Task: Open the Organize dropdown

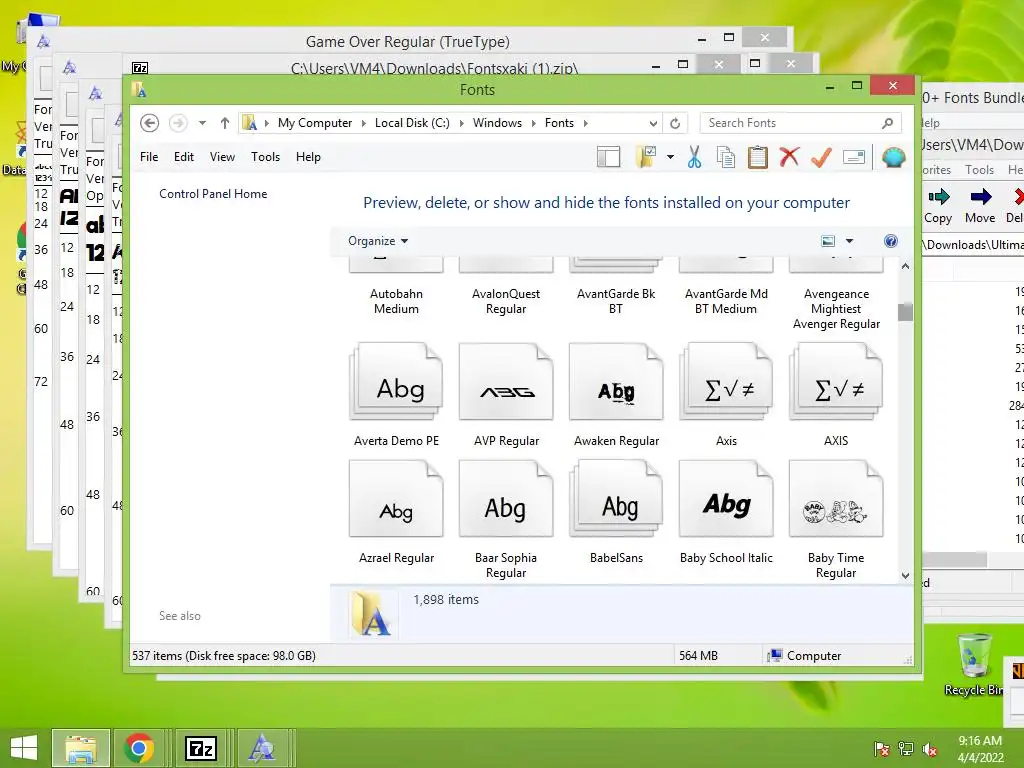Action: [x=378, y=241]
